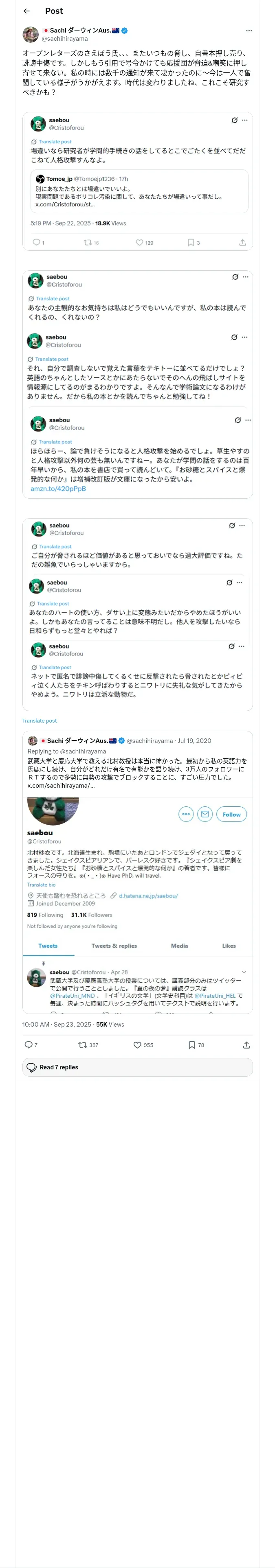Image resolution: width=275 pixels, height=1568 pixels.
Task: Open the amzn.to/420pPpB link
Action: coord(58,488)
